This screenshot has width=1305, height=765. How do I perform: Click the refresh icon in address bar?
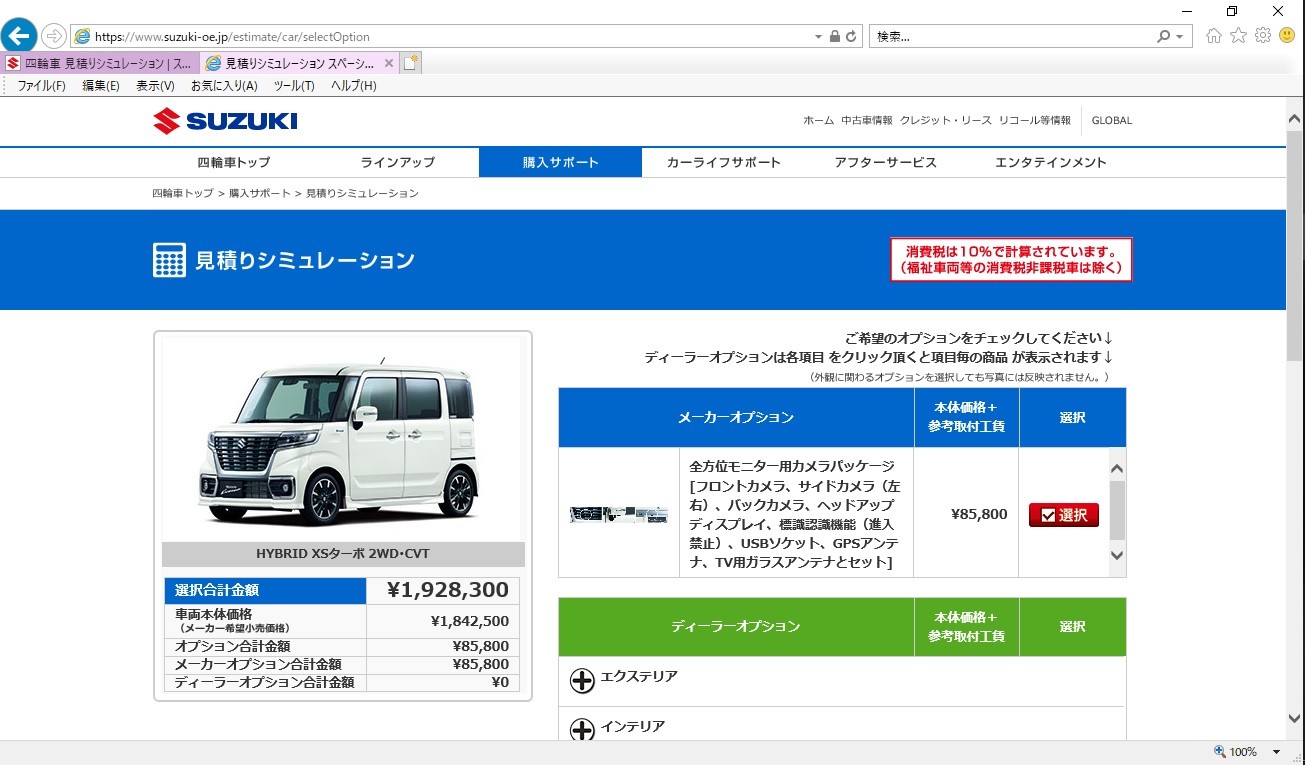(852, 37)
